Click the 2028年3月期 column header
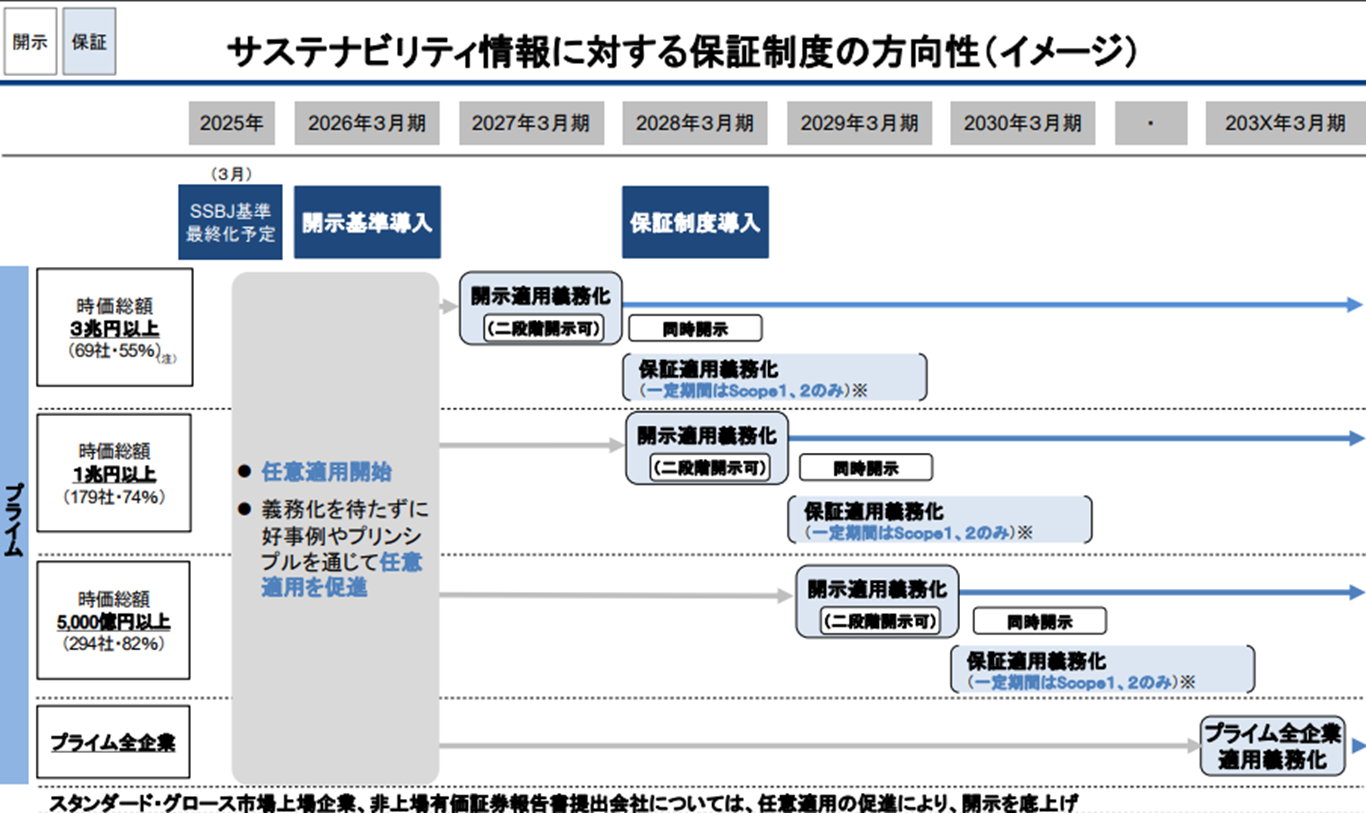 [695, 123]
